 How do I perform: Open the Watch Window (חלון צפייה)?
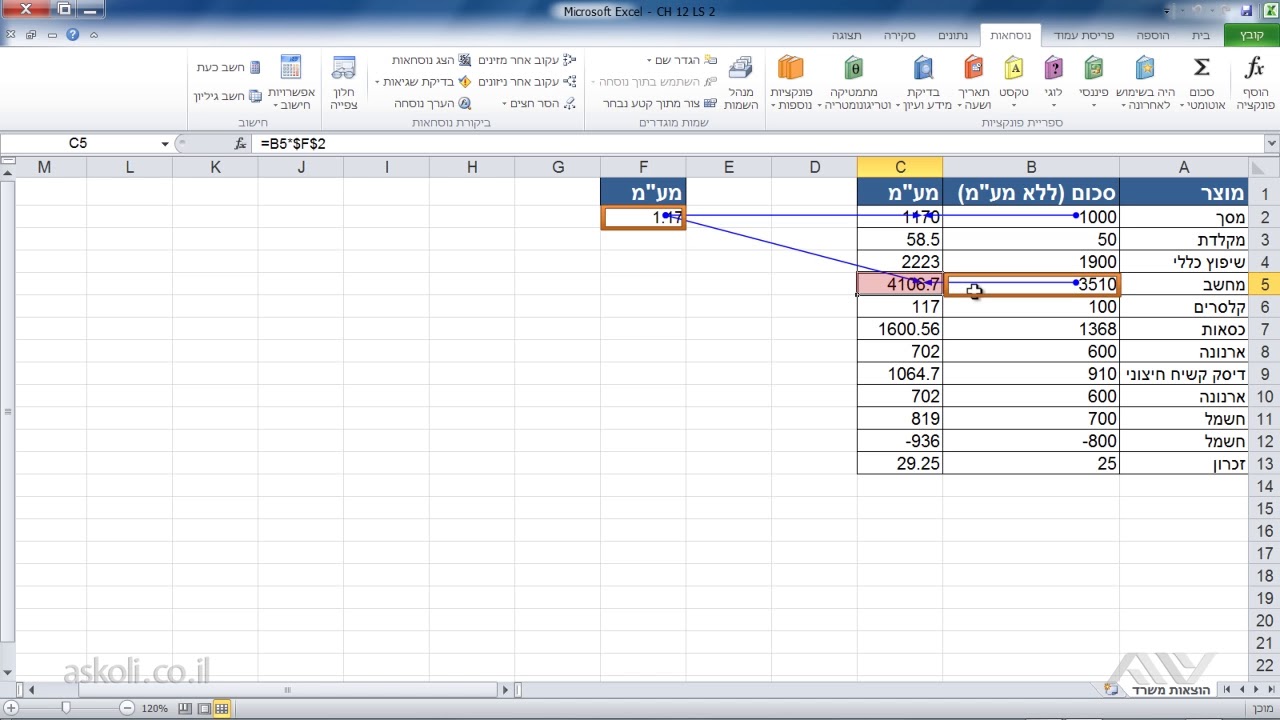[344, 82]
